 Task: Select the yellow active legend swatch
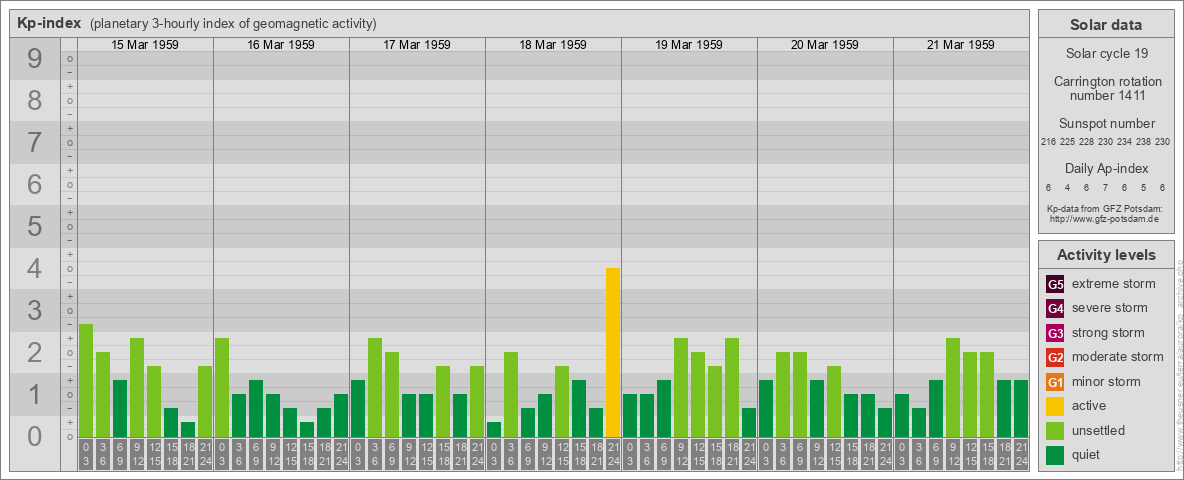pyautogui.click(x=1055, y=406)
